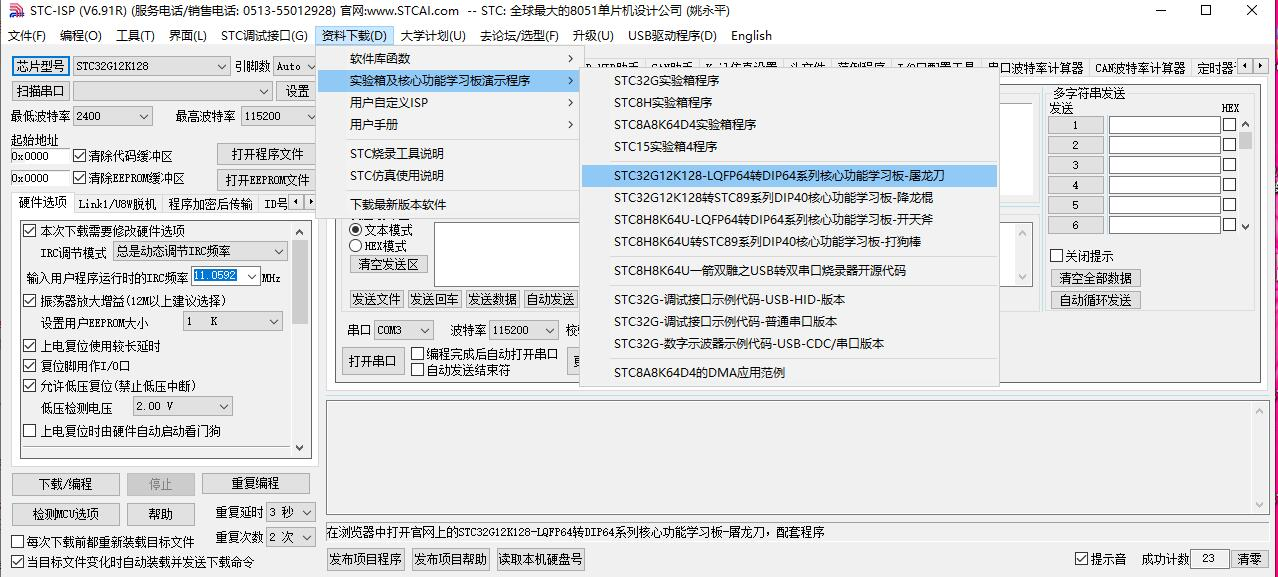Switch to the 程序加密后传输 tab
This screenshot has width=1278, height=577.
[210, 204]
